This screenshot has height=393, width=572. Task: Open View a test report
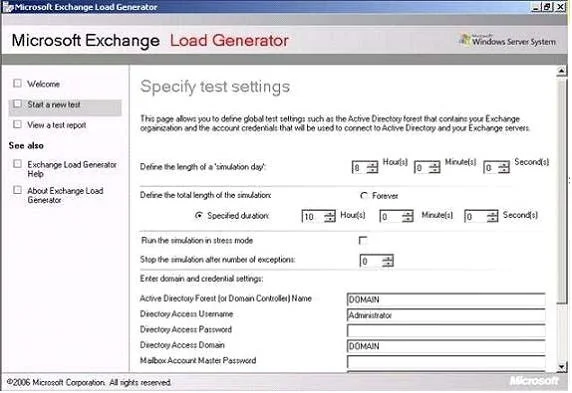tap(57, 125)
